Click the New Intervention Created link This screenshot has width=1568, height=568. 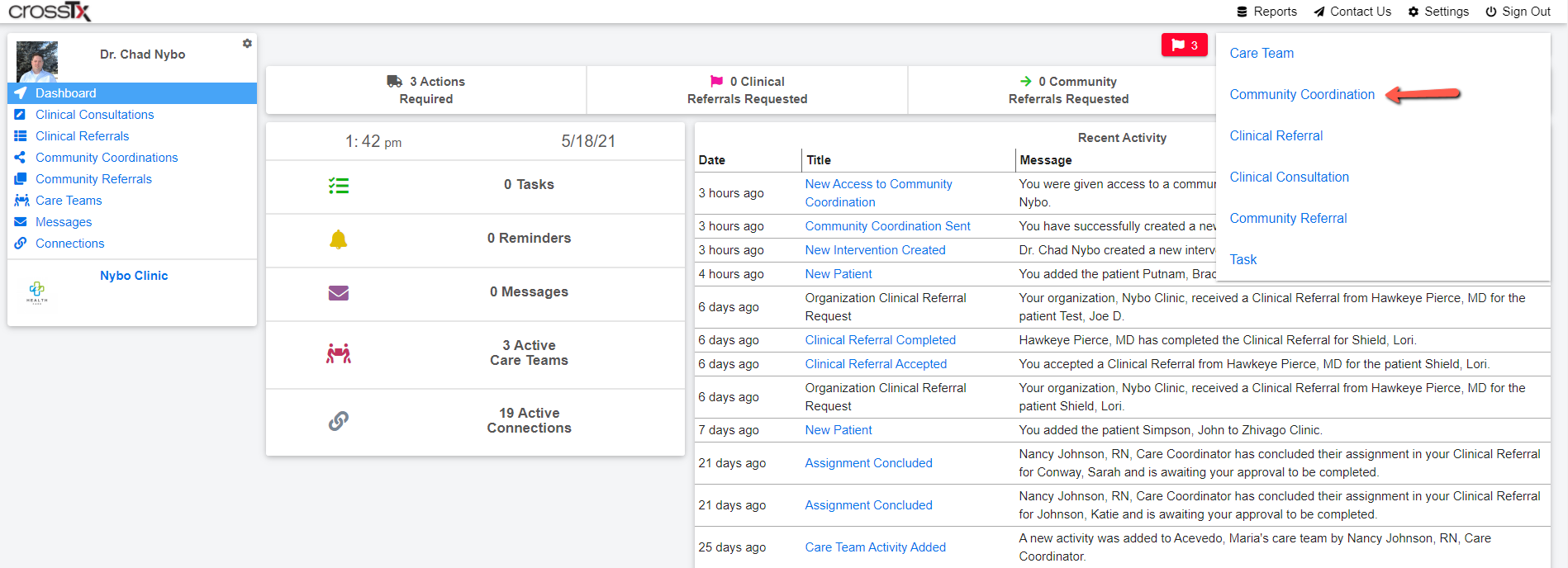(x=875, y=250)
